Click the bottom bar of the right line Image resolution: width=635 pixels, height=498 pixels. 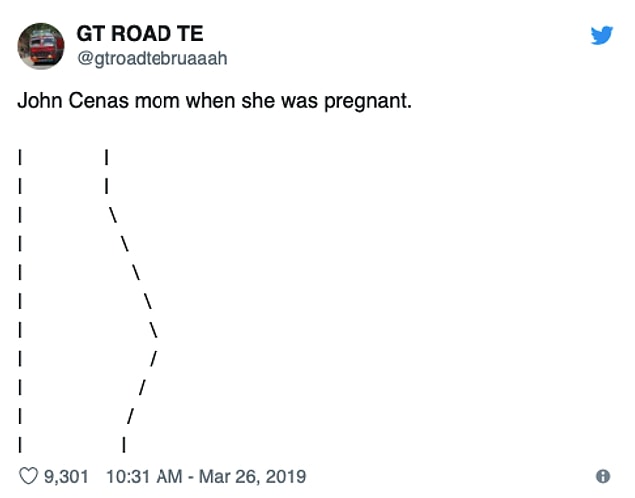coord(124,444)
